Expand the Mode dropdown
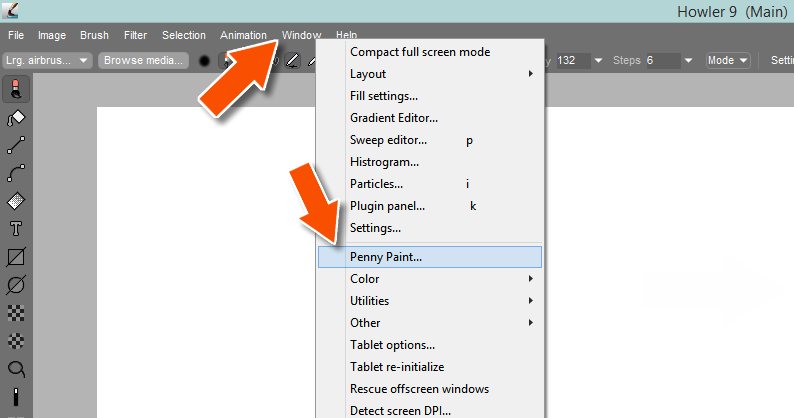This screenshot has height=418, width=794. [x=727, y=60]
